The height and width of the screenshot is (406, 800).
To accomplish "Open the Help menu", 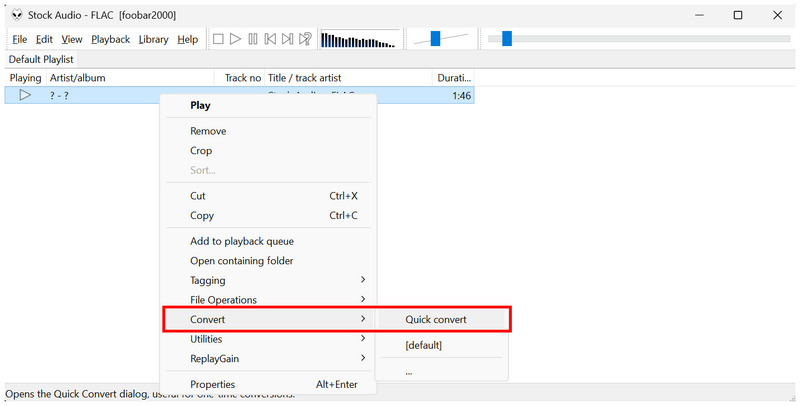I will tap(187, 39).
